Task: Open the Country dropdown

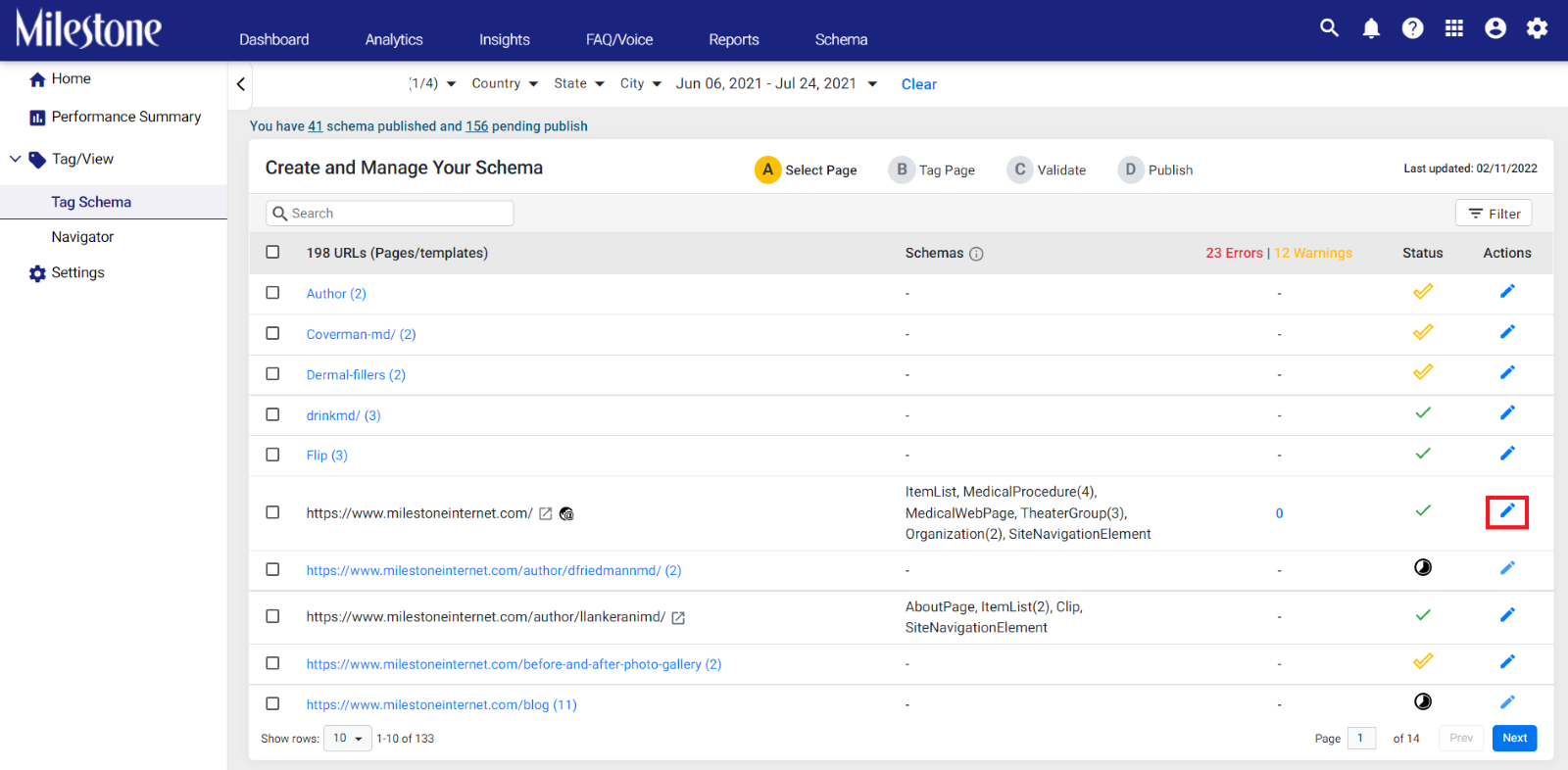Action: [505, 84]
